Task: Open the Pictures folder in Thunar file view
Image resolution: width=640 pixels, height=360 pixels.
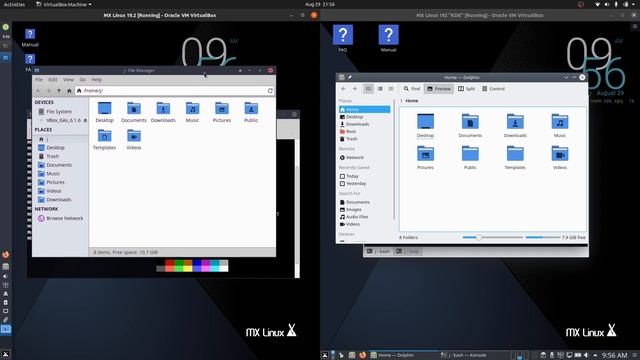Action: 222,112
